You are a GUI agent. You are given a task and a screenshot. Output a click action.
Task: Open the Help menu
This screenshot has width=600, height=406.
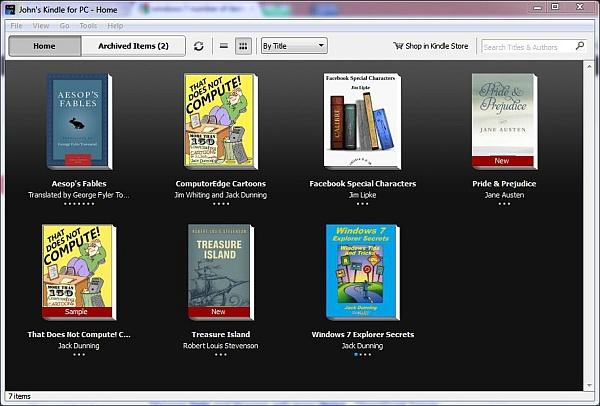[115, 26]
